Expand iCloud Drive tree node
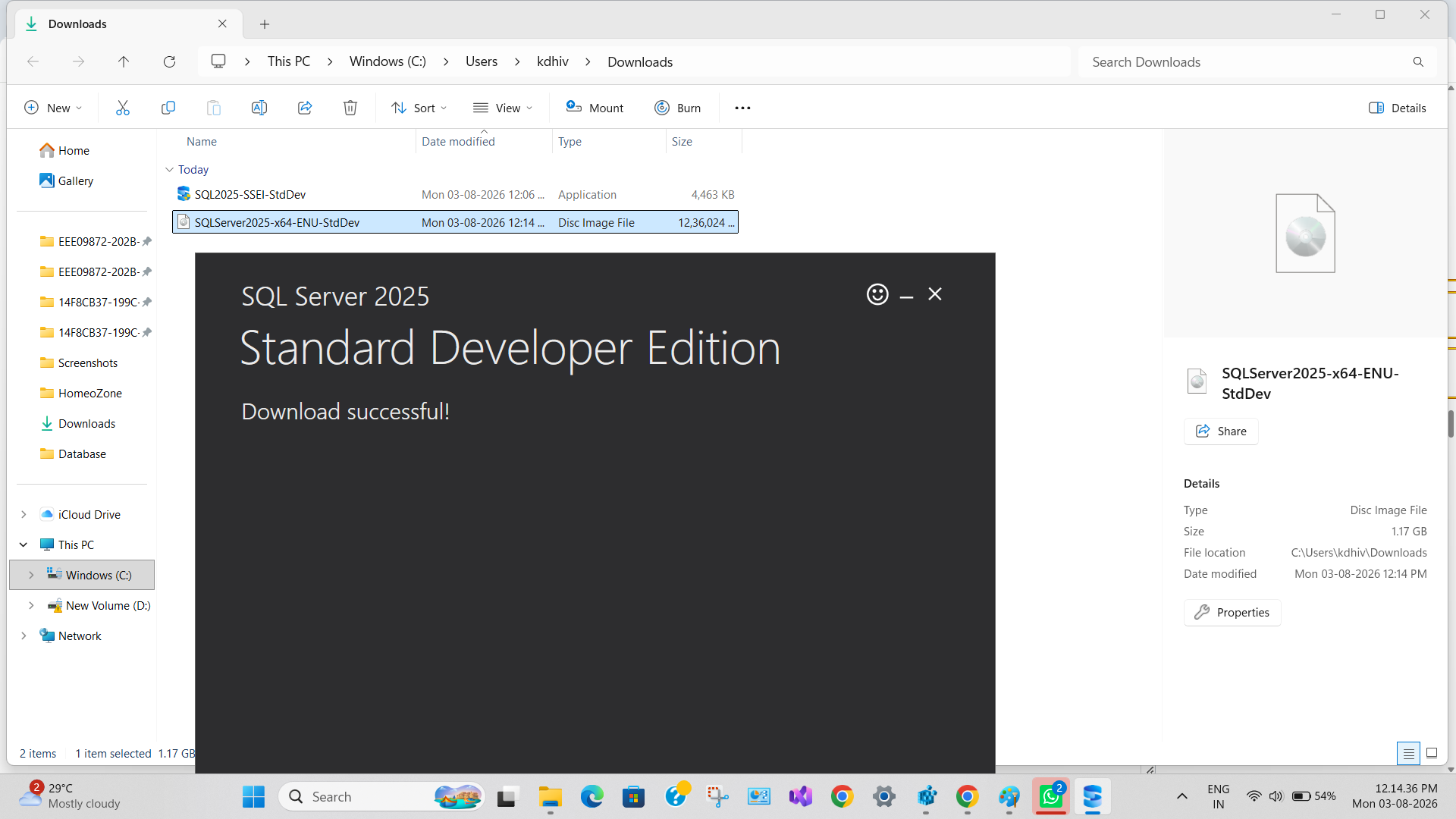Image resolution: width=1456 pixels, height=819 pixels. [x=24, y=515]
